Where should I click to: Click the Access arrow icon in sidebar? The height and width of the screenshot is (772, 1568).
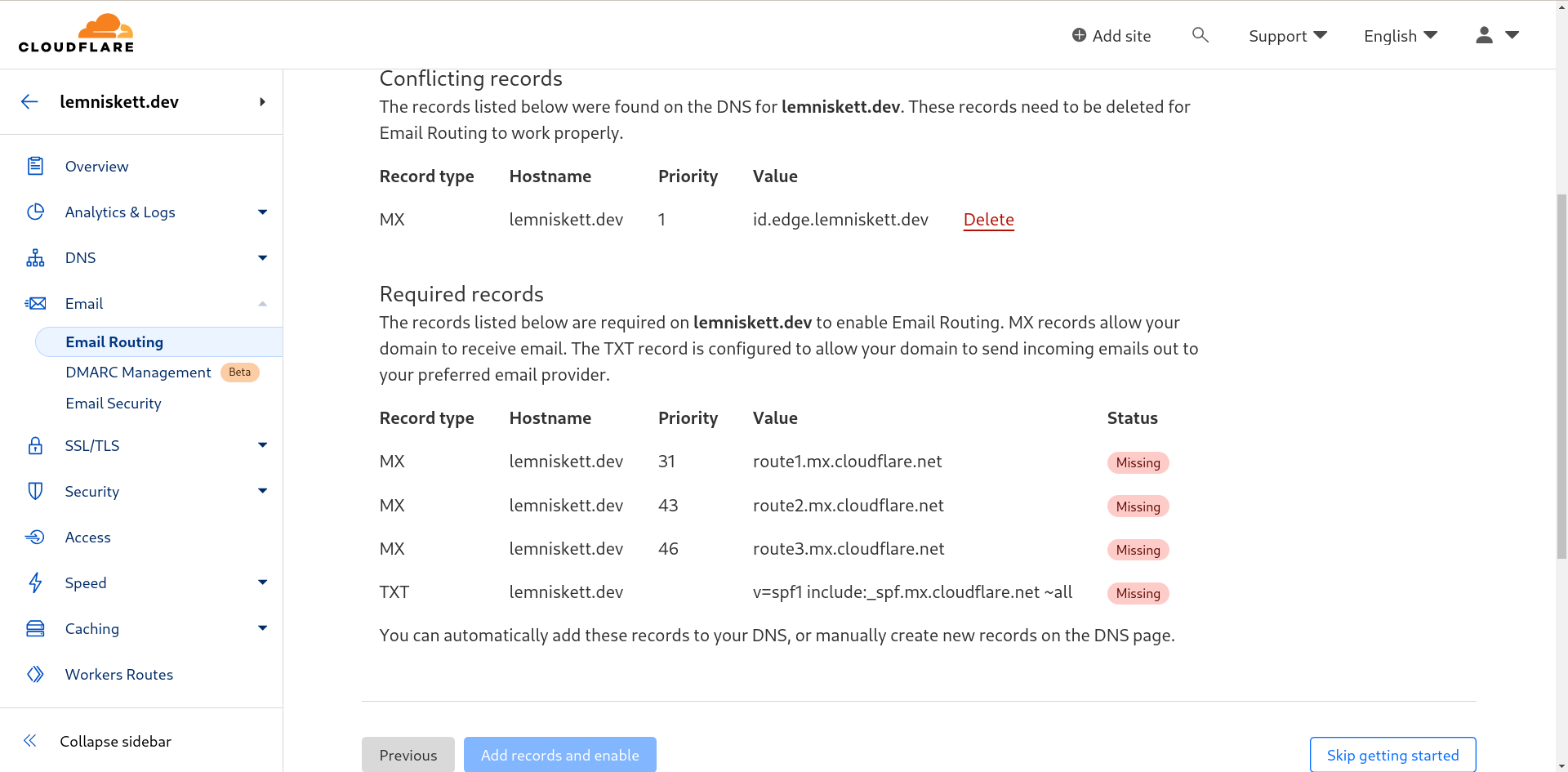pyautogui.click(x=35, y=537)
